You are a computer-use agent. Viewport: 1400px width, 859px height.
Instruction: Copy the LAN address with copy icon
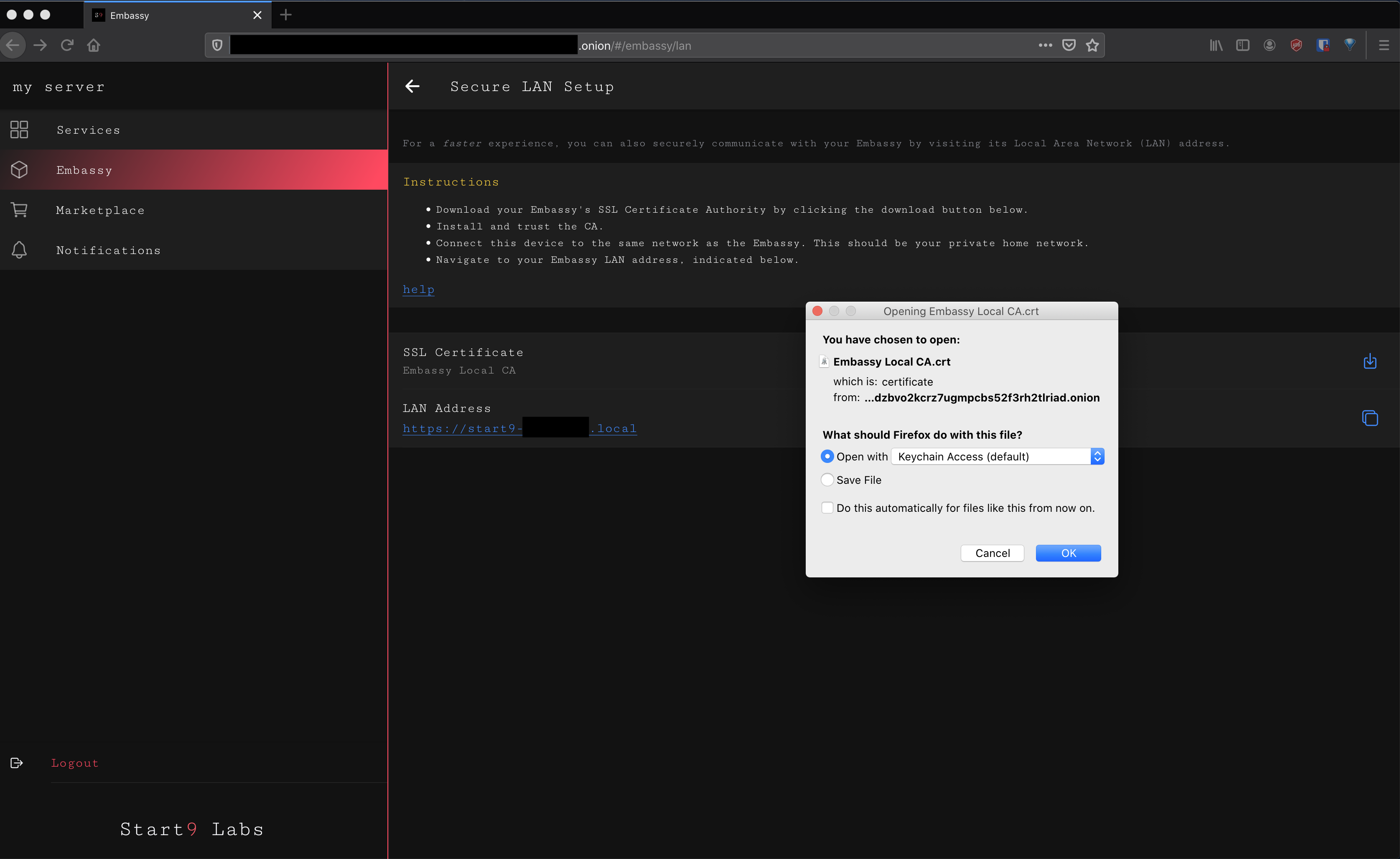pyautogui.click(x=1369, y=418)
